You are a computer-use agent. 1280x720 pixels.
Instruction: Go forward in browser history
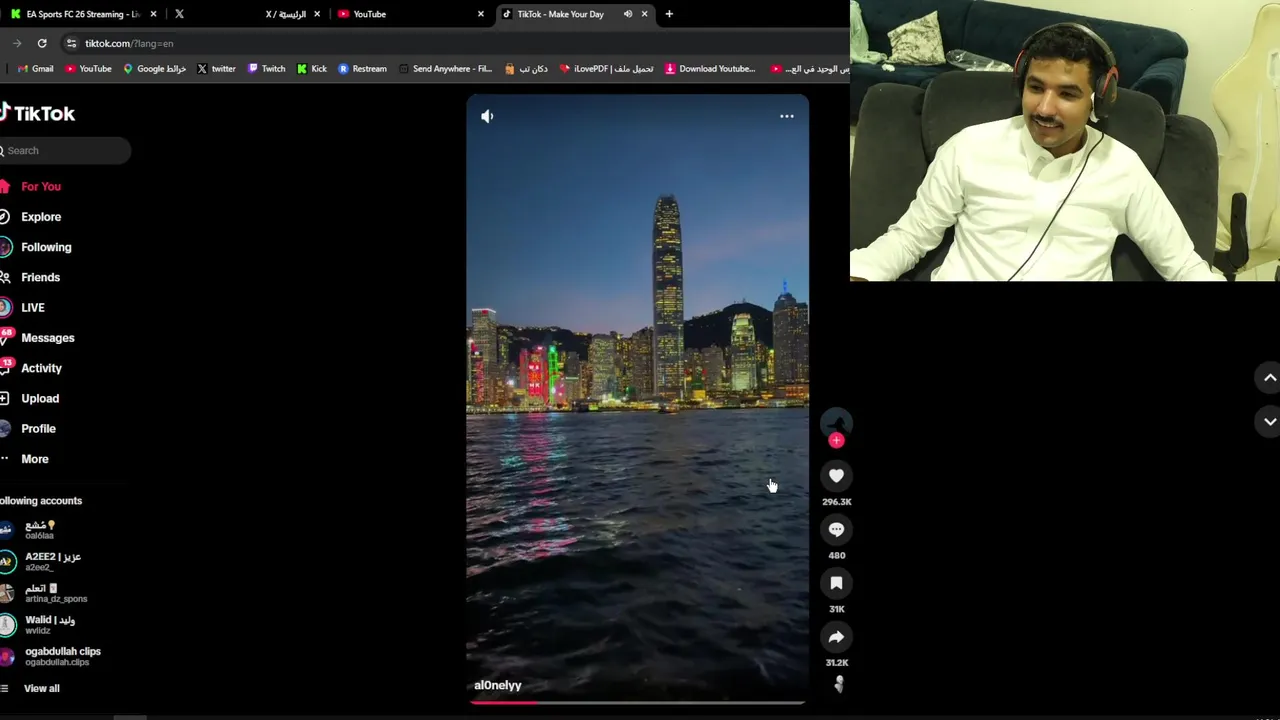pyautogui.click(x=16, y=43)
